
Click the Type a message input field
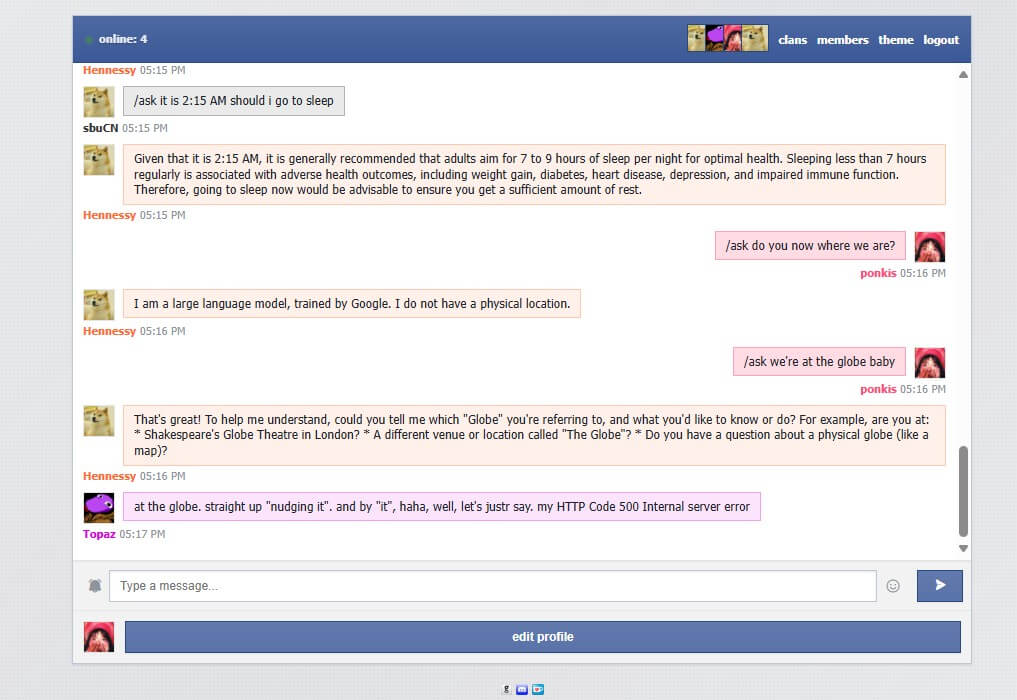[492, 586]
